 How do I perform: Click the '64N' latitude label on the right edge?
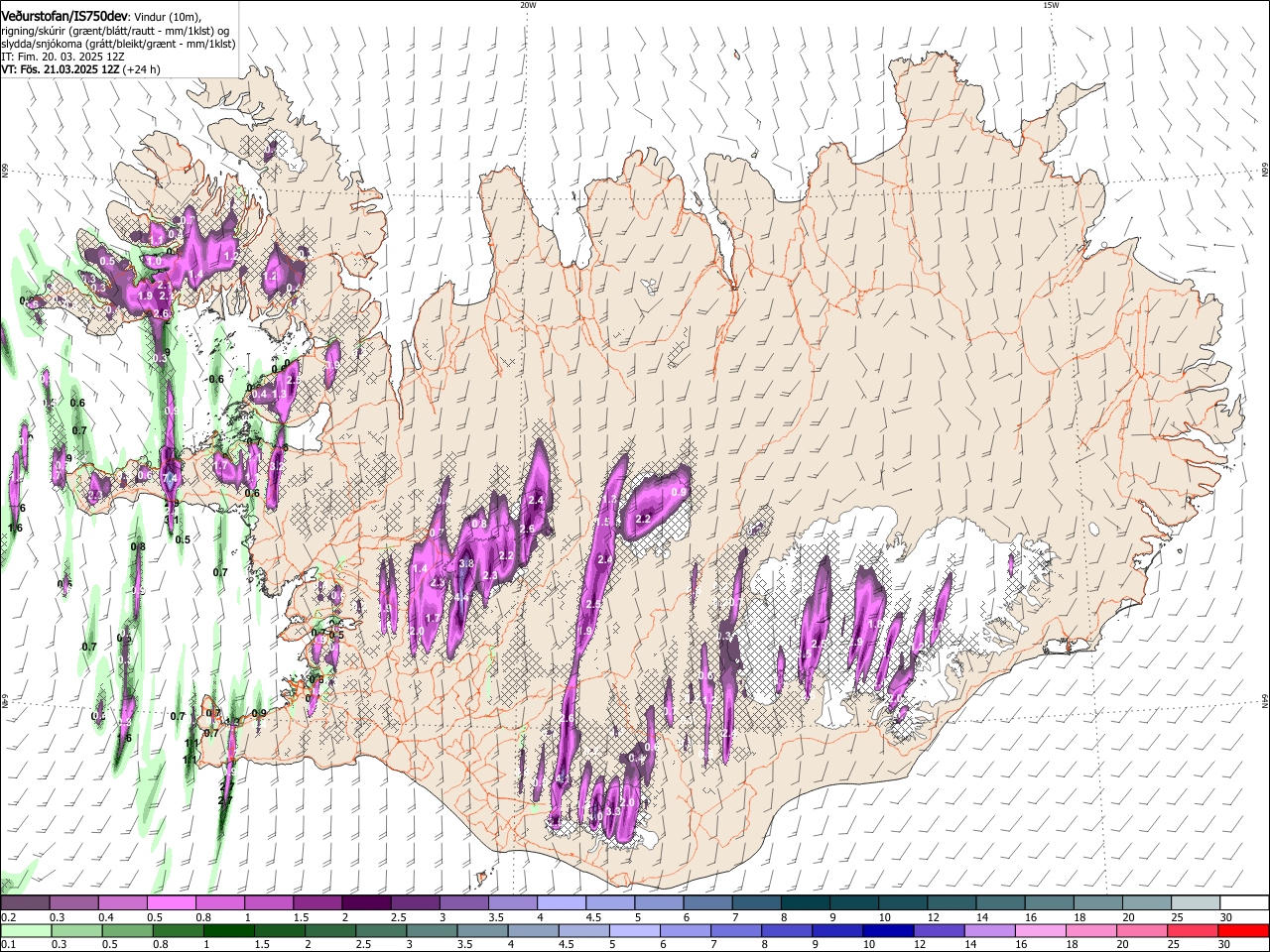pos(1265,701)
